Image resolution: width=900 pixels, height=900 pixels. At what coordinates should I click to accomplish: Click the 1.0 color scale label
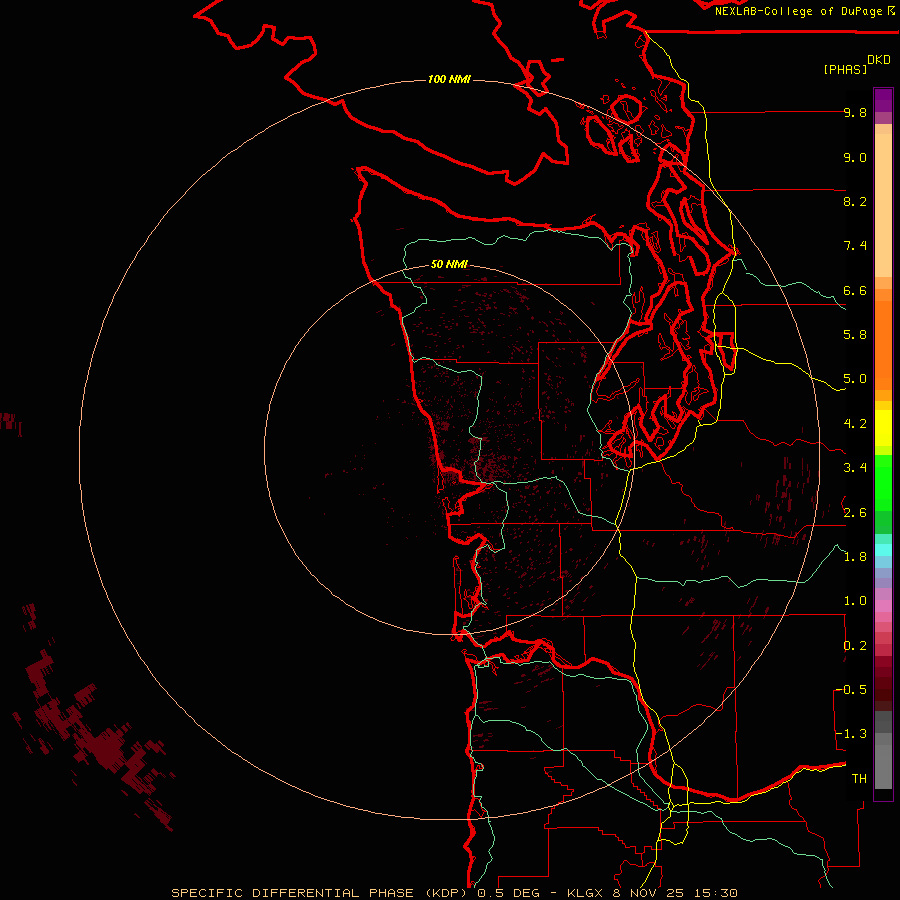tap(855, 600)
